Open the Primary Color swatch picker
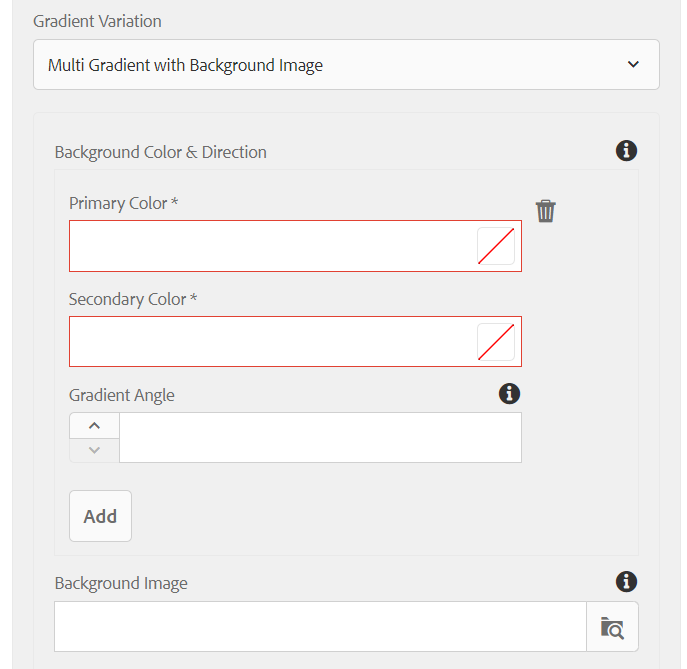The width and height of the screenshot is (687, 669). (496, 246)
